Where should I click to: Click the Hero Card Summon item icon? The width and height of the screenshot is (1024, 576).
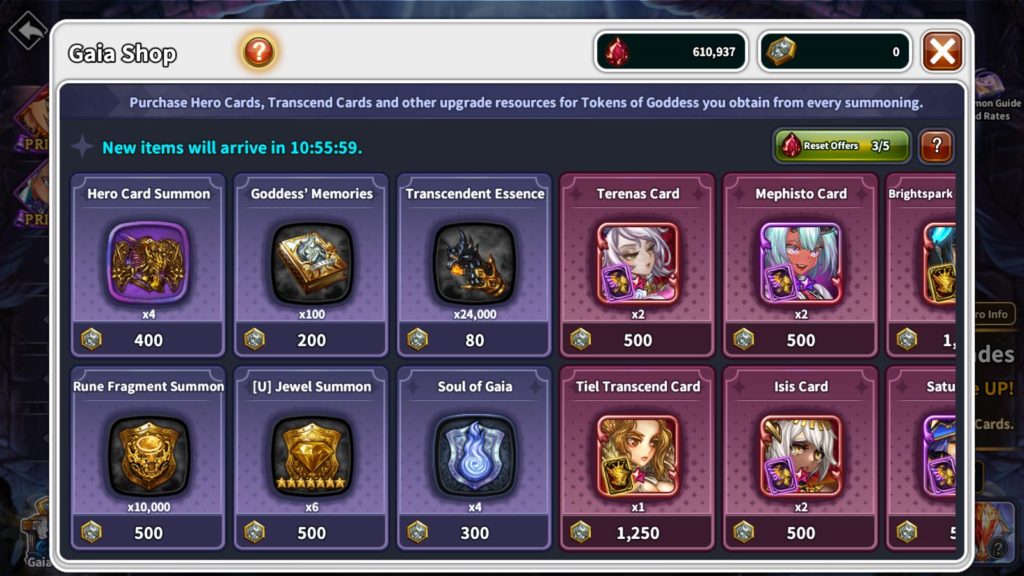click(148, 263)
